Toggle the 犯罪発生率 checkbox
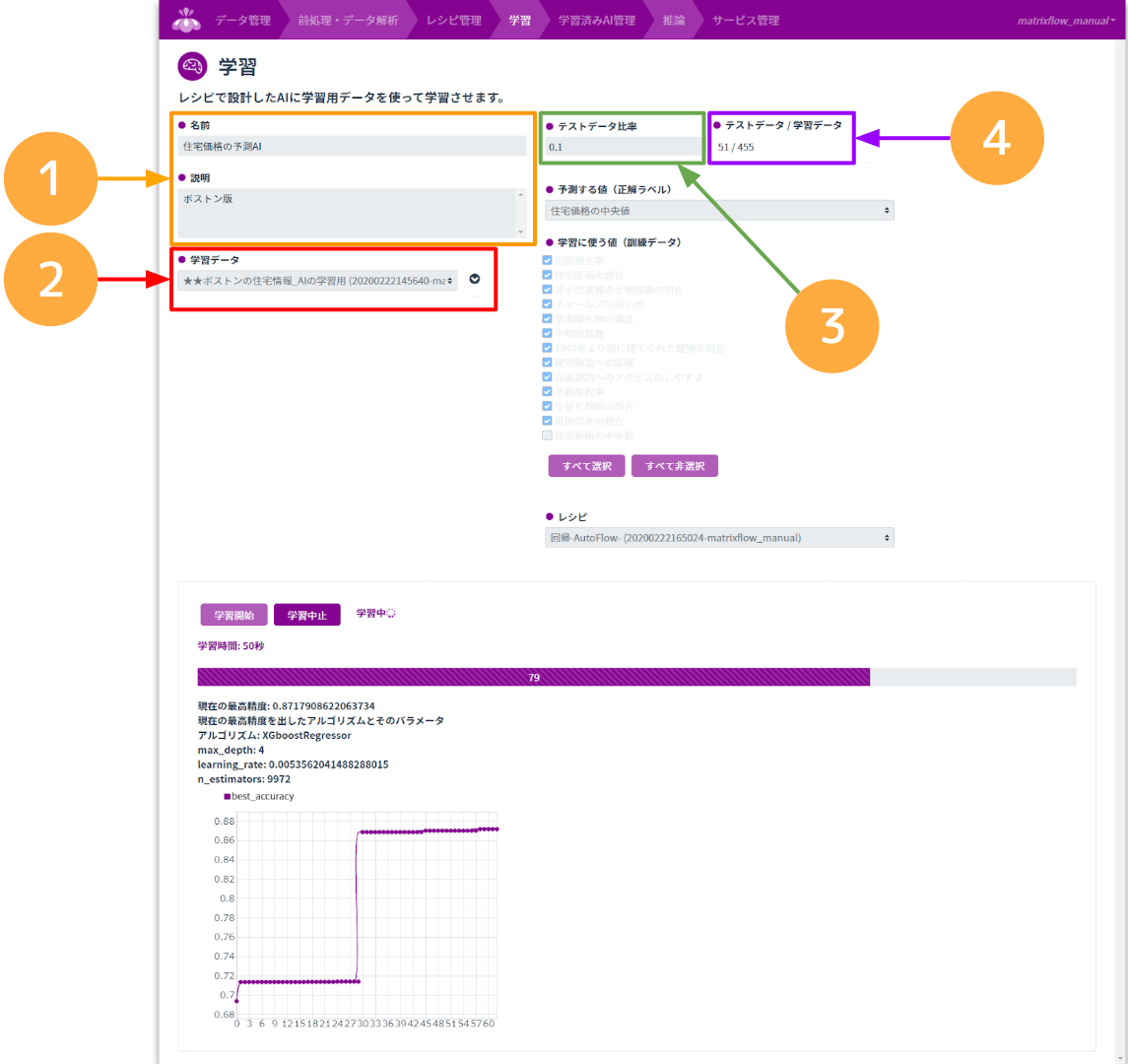The height and width of the screenshot is (1064, 1128). click(548, 261)
